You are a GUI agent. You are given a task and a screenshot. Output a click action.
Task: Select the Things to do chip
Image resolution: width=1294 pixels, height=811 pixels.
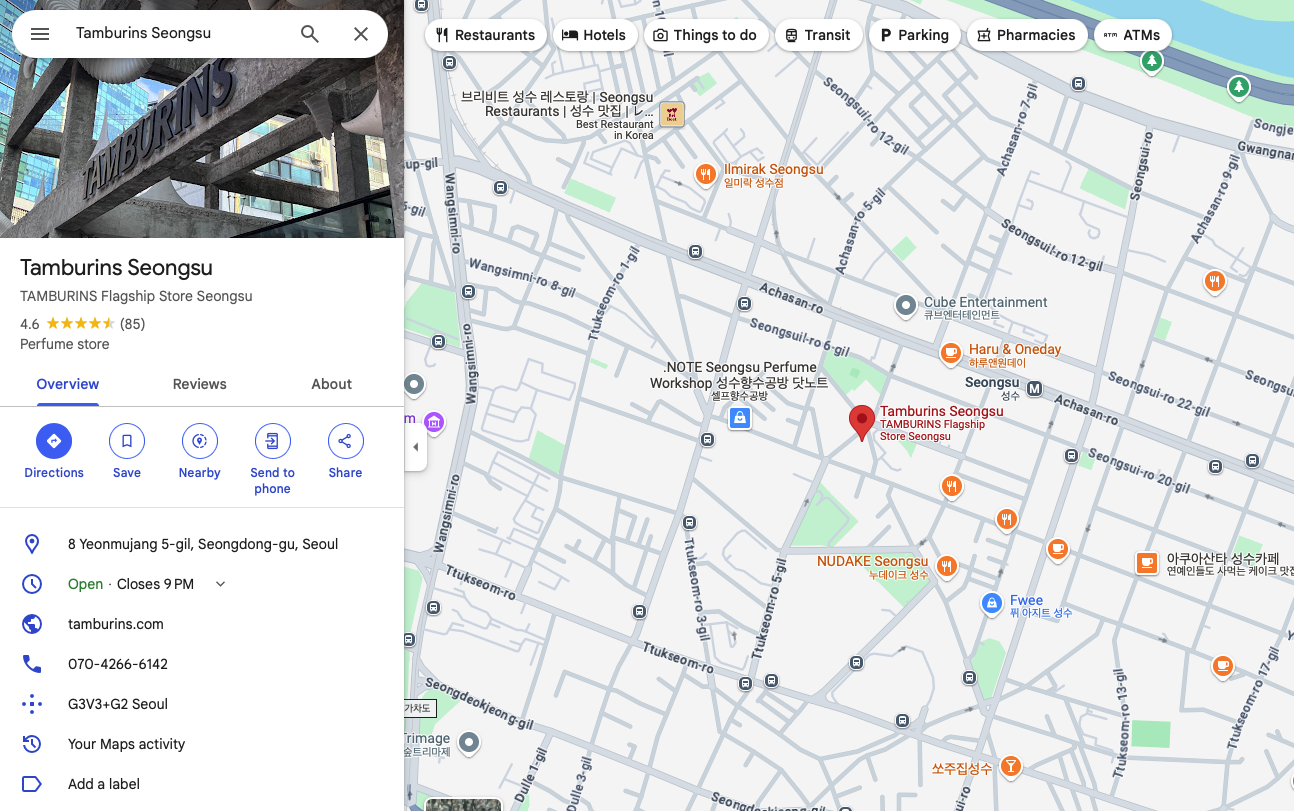(x=705, y=35)
